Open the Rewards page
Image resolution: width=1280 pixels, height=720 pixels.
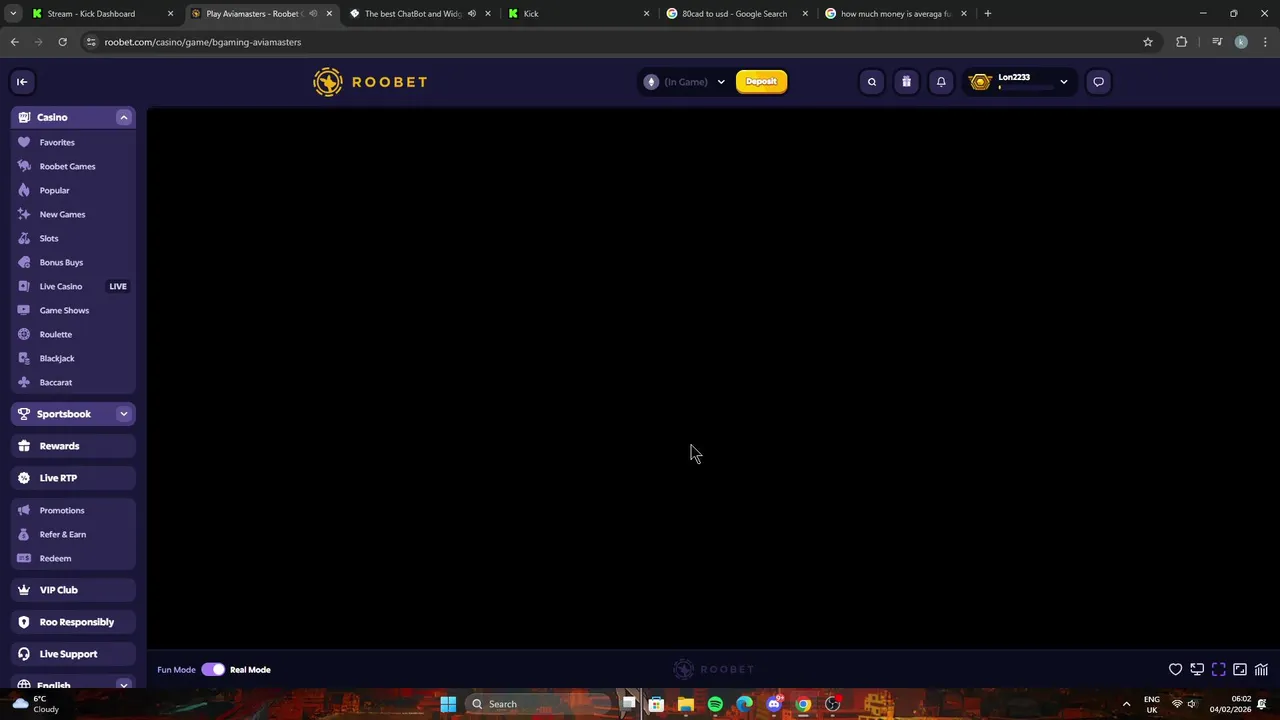tap(73, 446)
